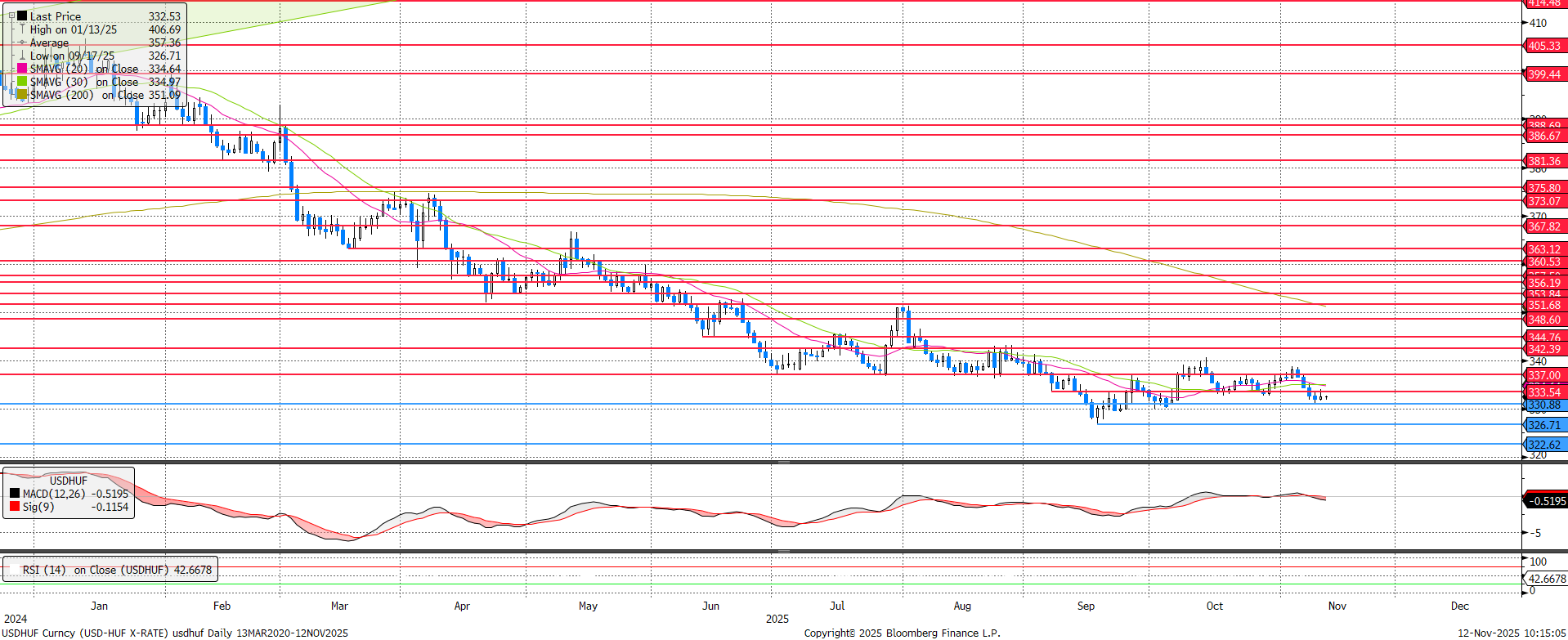
Task: Select the High on 01/13/25 marker icon
Action: [x=22, y=29]
